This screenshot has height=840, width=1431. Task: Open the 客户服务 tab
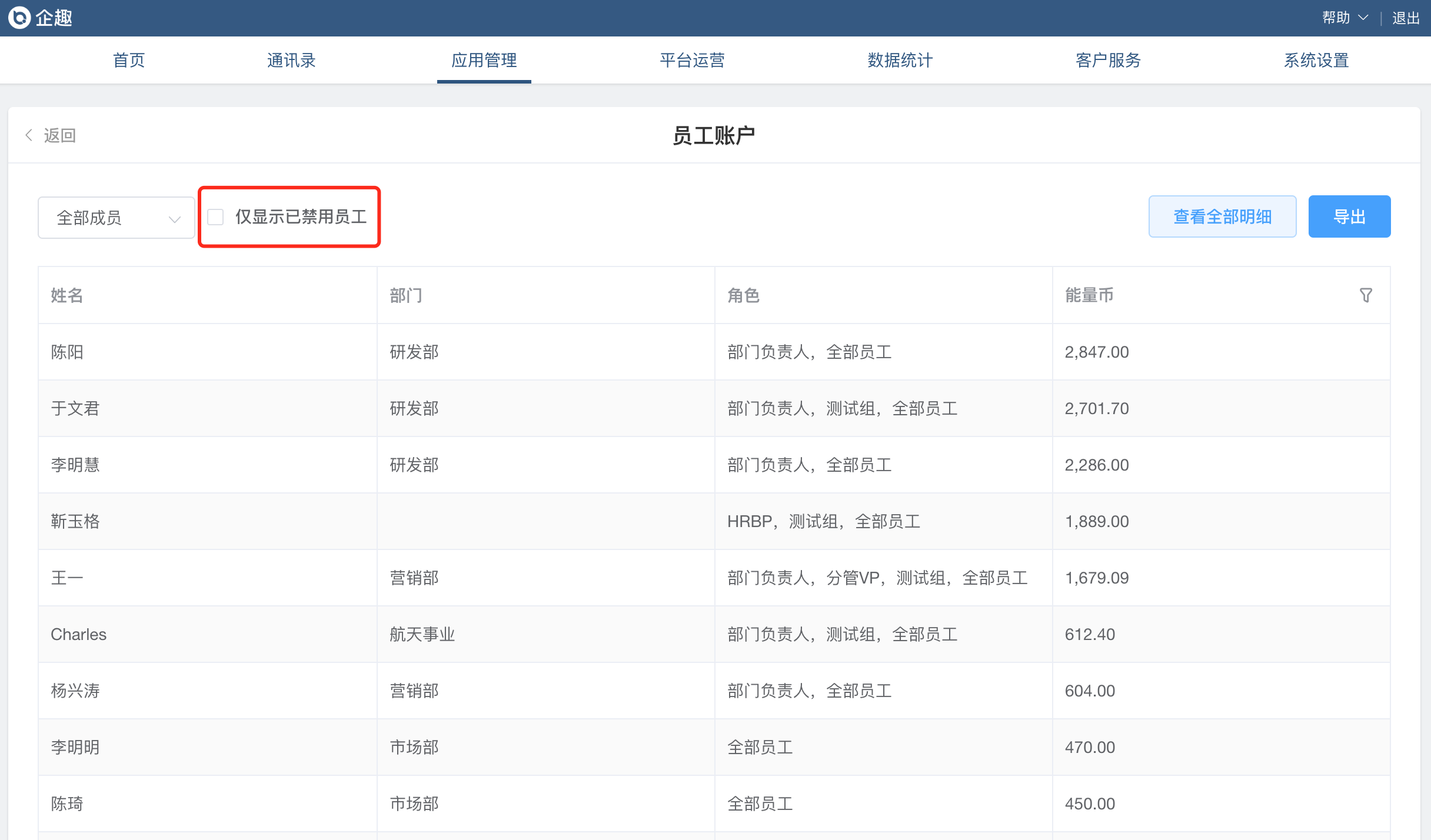1108,60
